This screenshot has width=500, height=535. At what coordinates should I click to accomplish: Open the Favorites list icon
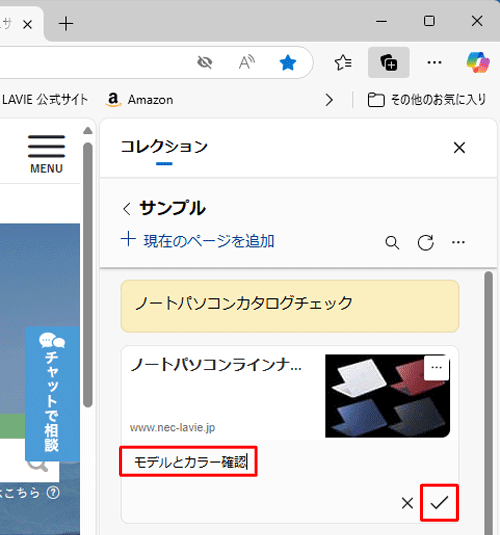click(343, 63)
